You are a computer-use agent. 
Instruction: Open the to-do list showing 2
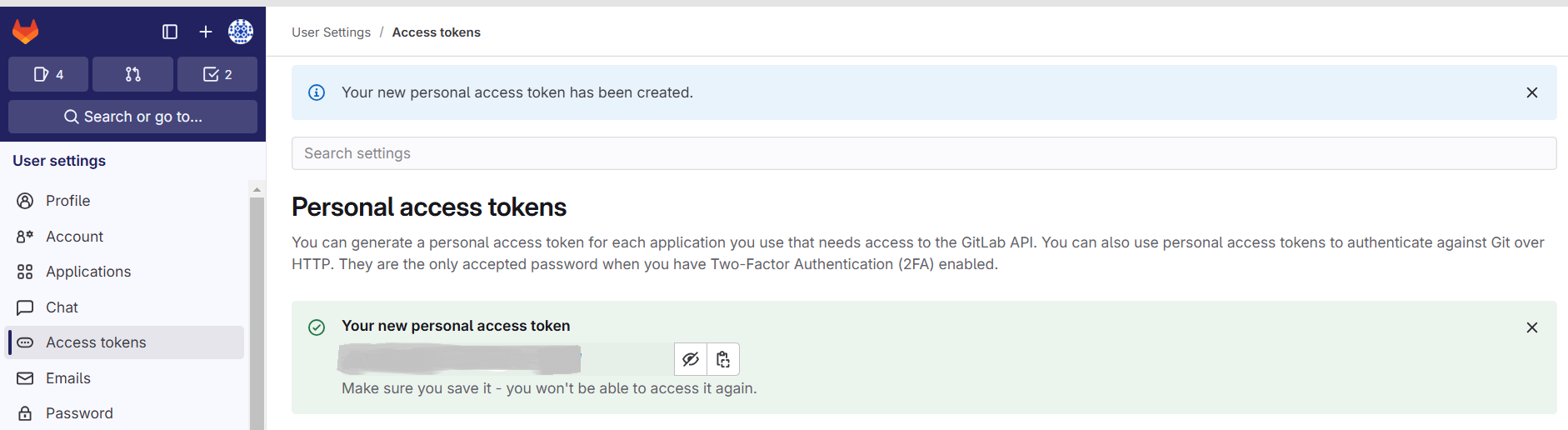coord(217,74)
